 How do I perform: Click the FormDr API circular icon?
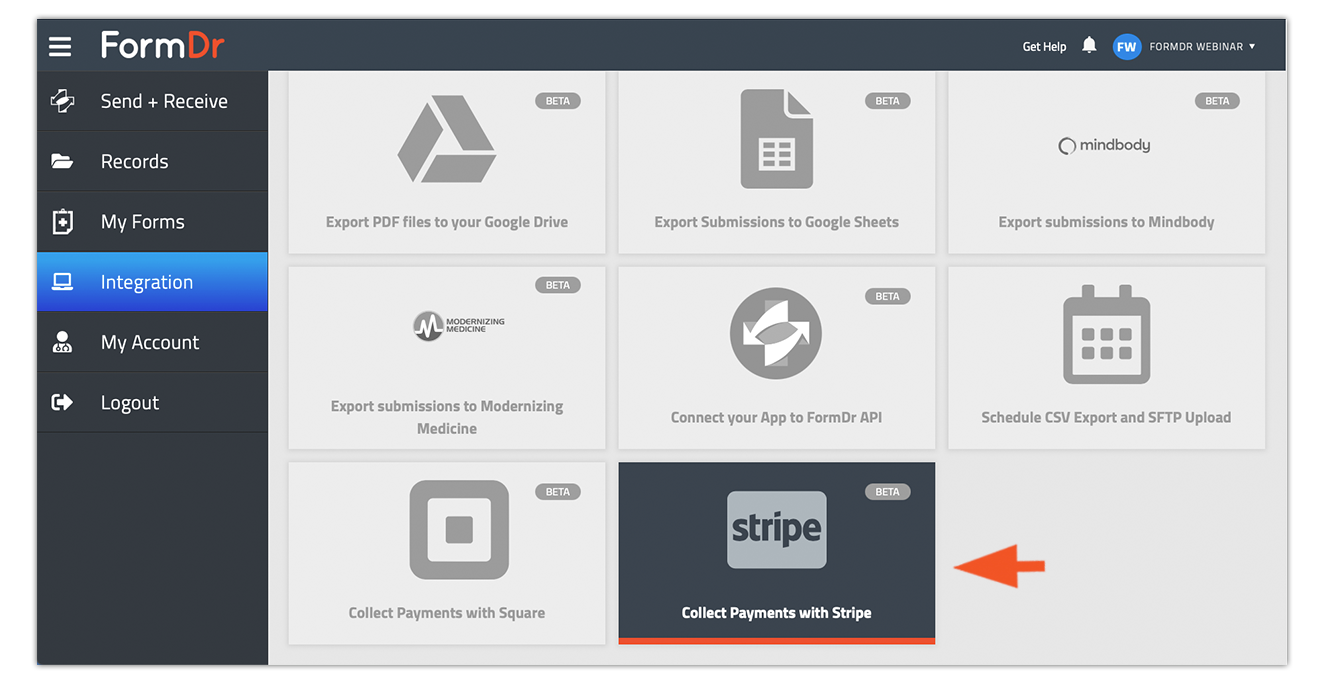(x=776, y=333)
